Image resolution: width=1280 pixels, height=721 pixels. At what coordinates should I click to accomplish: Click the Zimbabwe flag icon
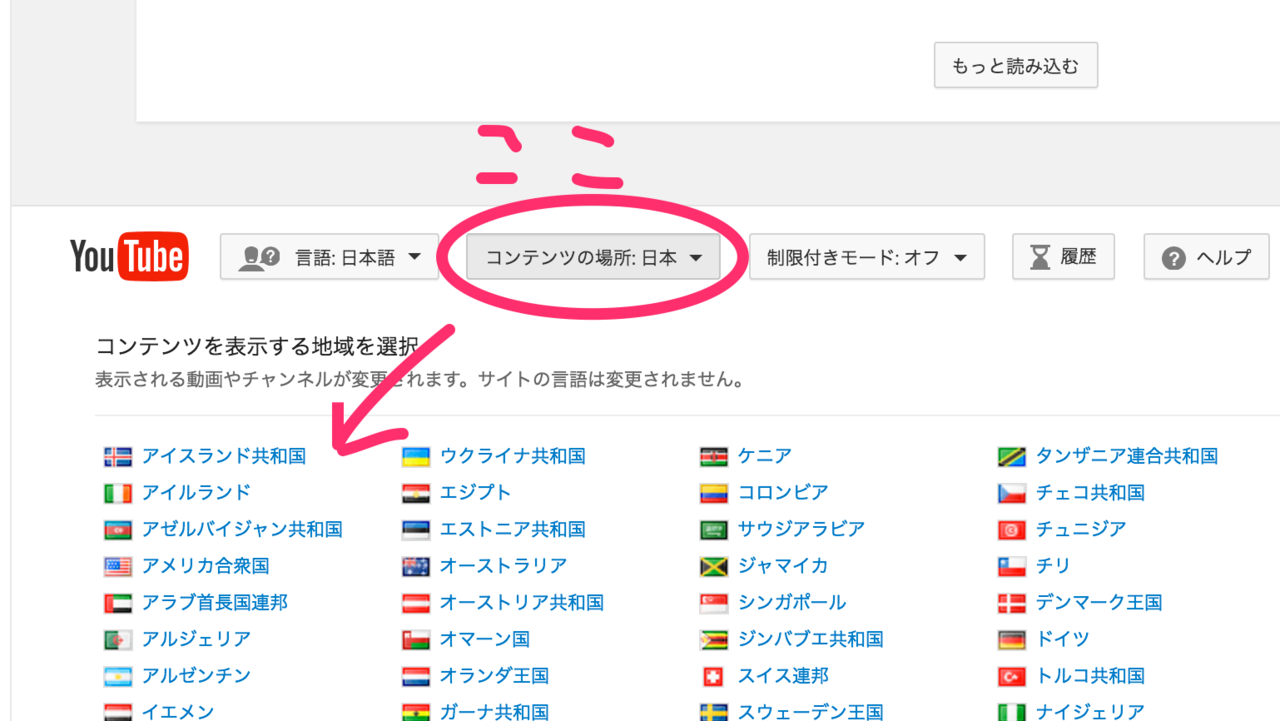[x=714, y=640]
